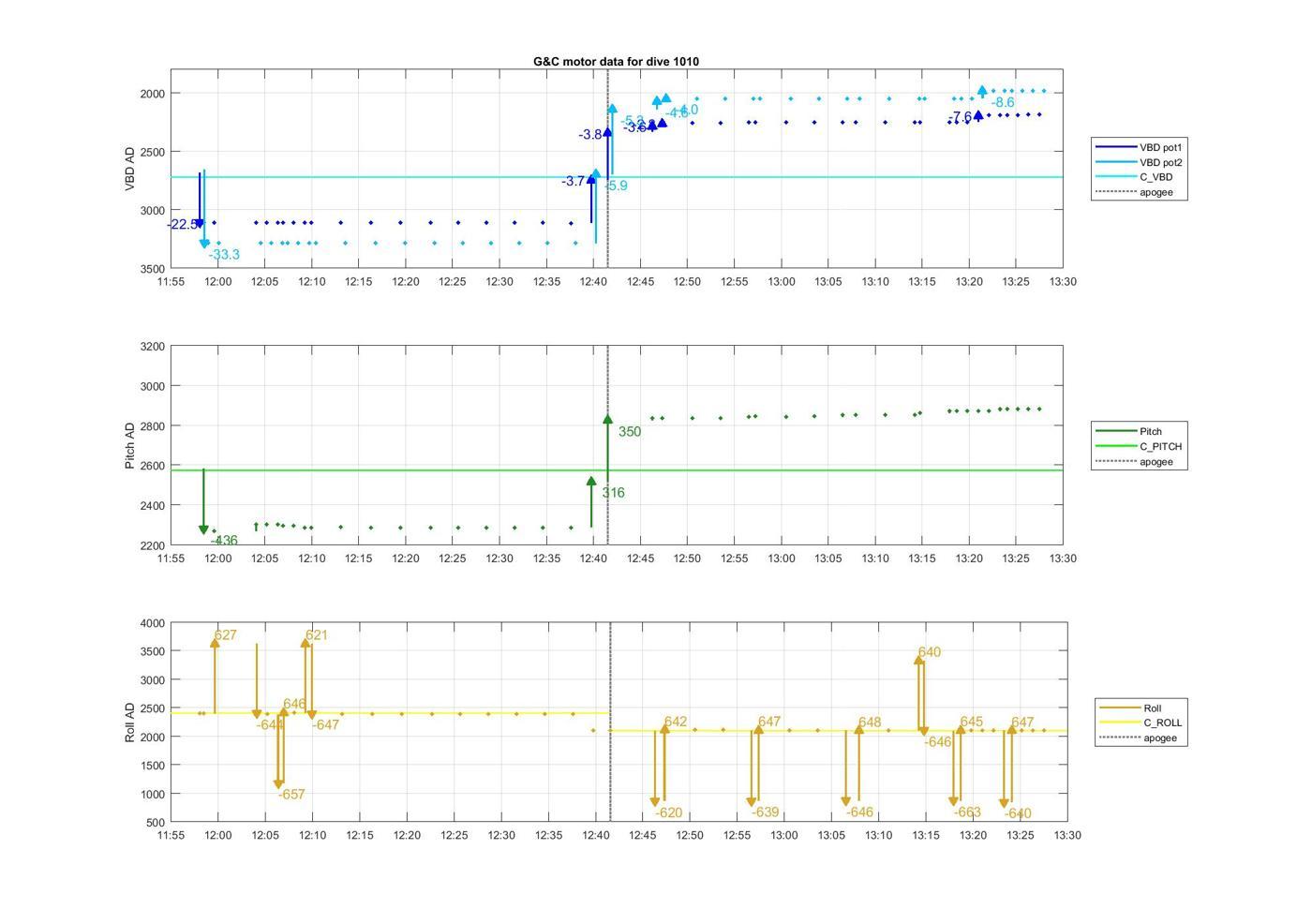1312x924 pixels.
Task: Click the '-620' roll data label
Action: point(668,813)
